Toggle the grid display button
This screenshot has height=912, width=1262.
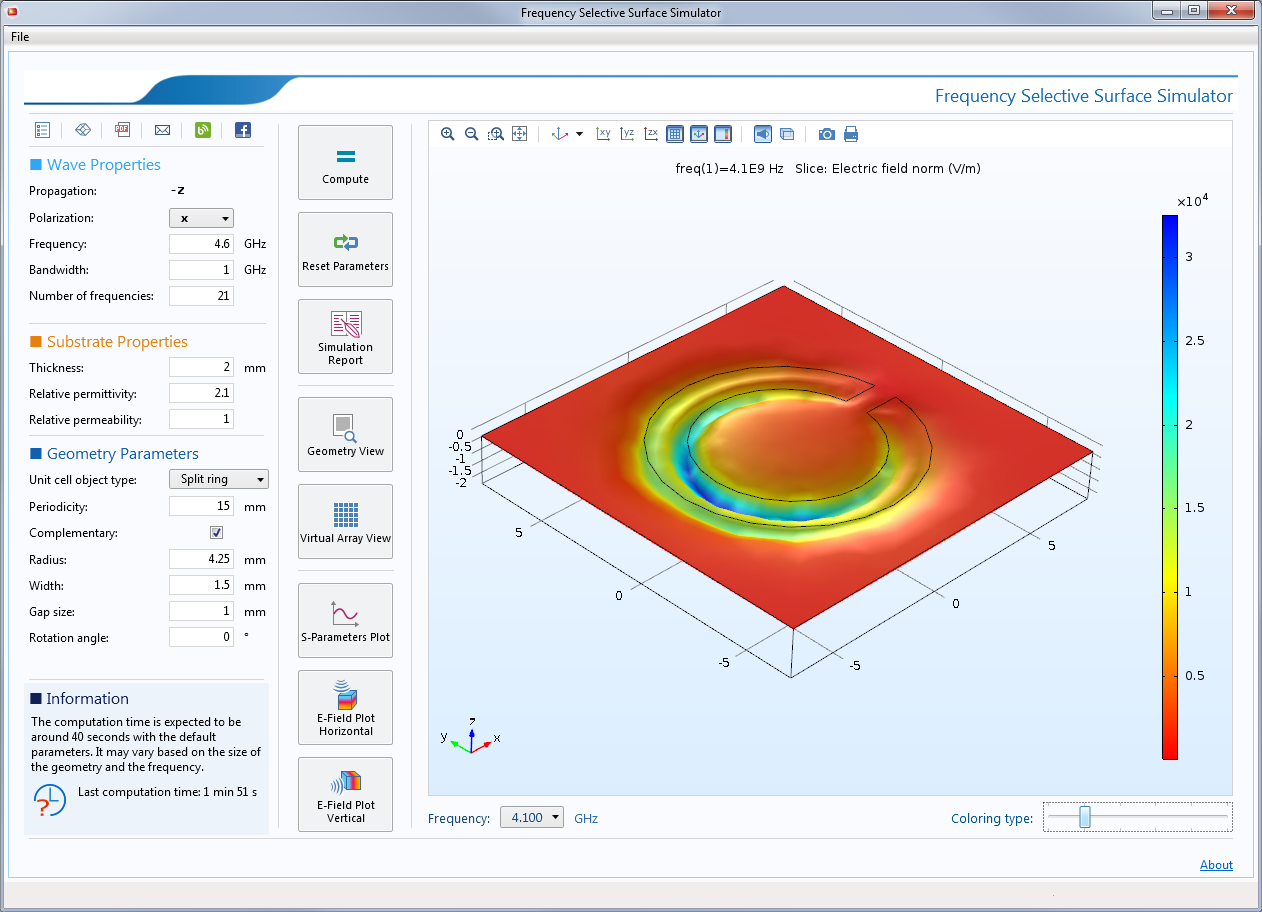675,134
